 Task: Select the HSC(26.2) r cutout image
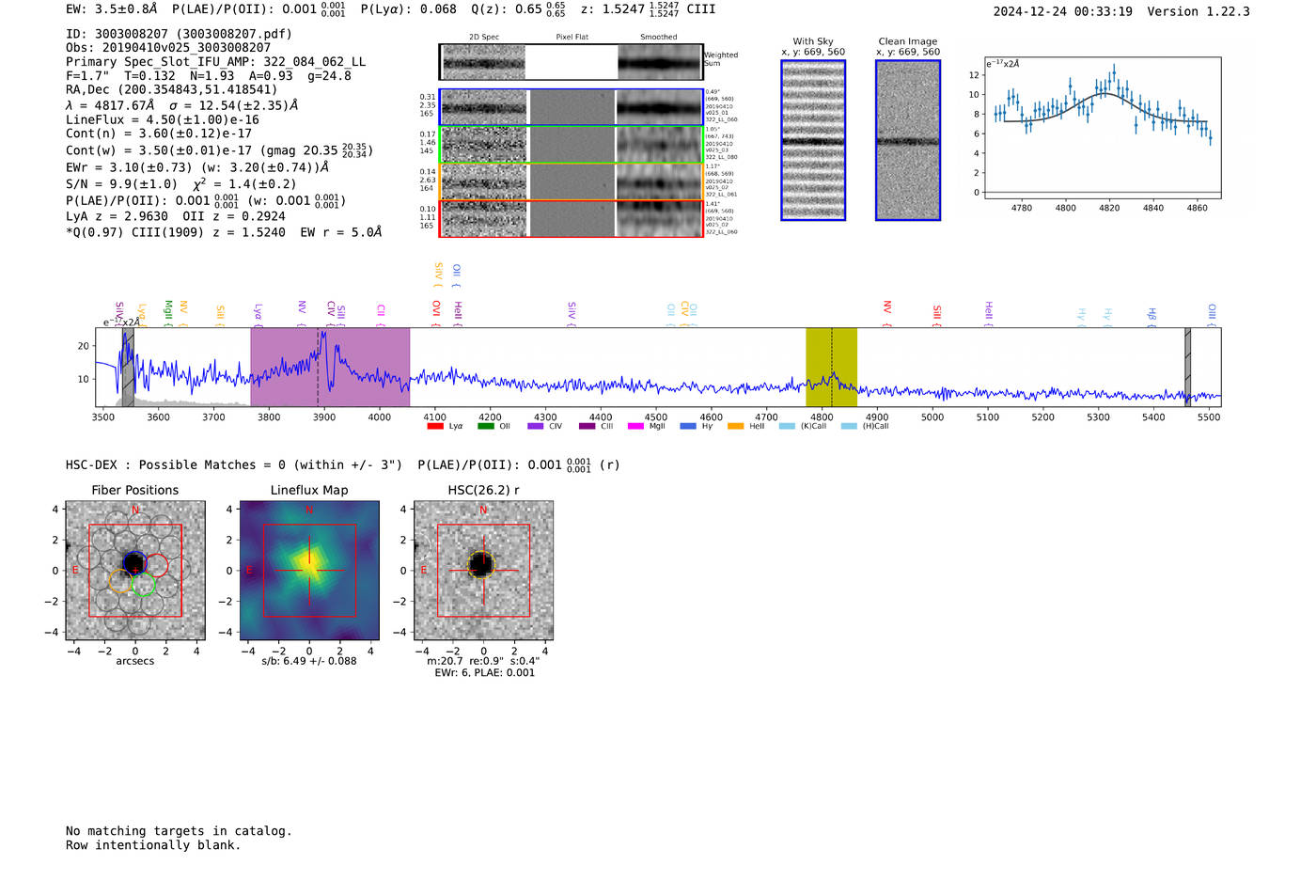tap(483, 571)
